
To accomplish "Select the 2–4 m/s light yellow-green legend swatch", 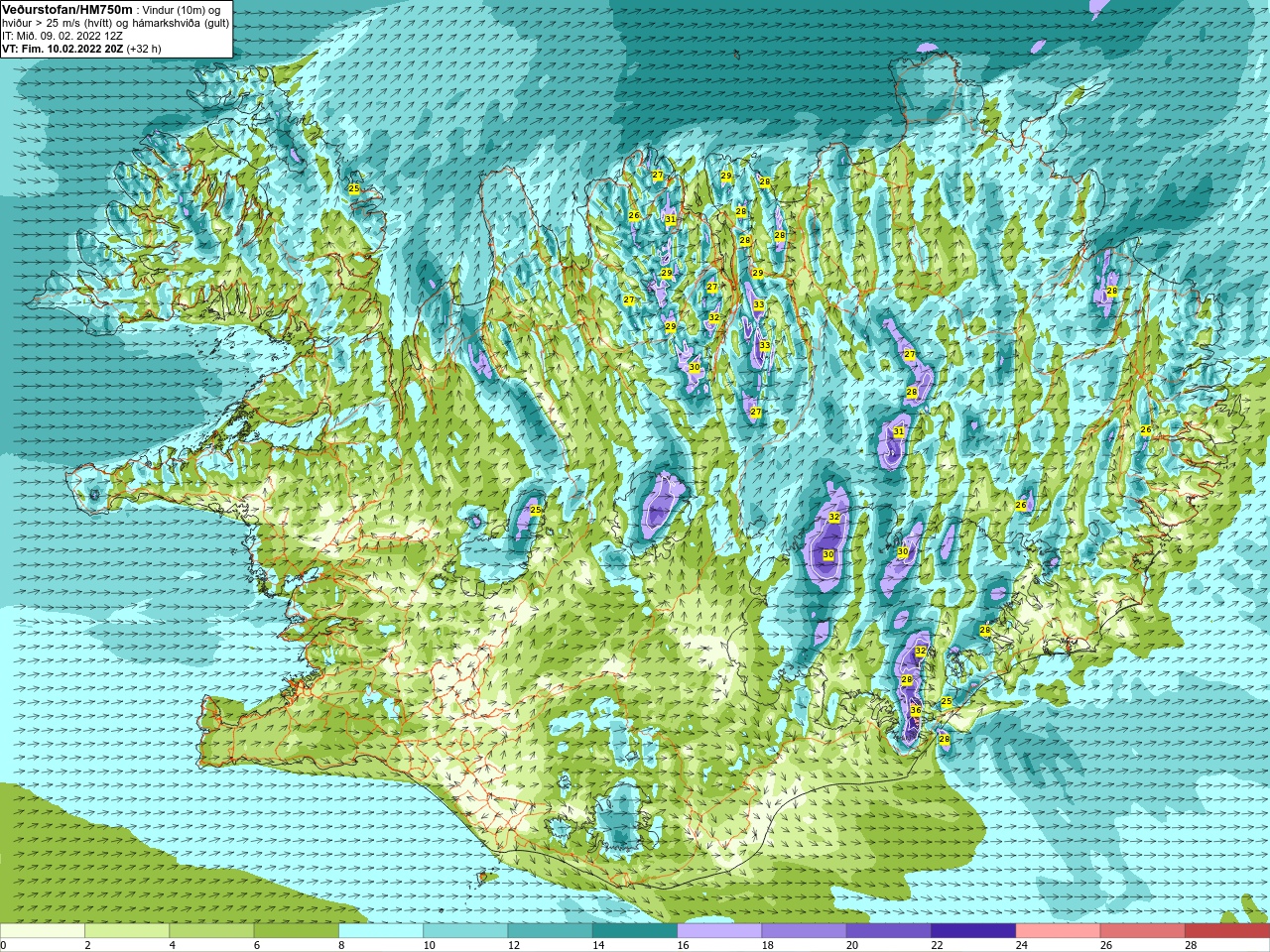I will click(x=127, y=931).
